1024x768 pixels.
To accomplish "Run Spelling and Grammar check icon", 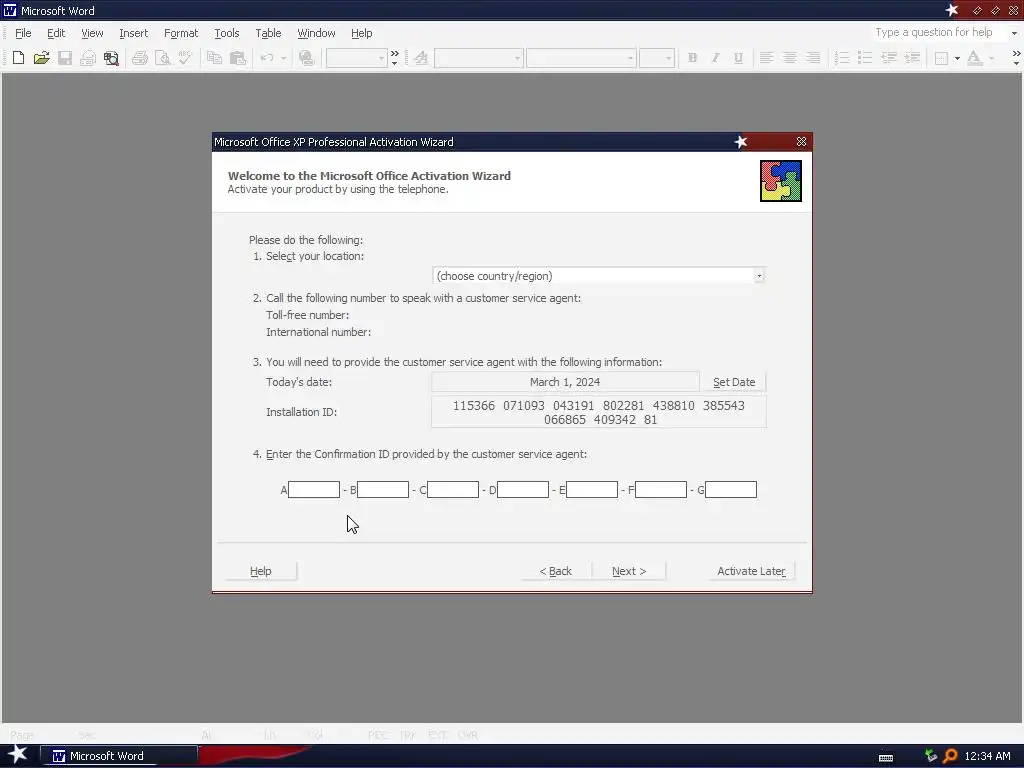I will coord(185,58).
